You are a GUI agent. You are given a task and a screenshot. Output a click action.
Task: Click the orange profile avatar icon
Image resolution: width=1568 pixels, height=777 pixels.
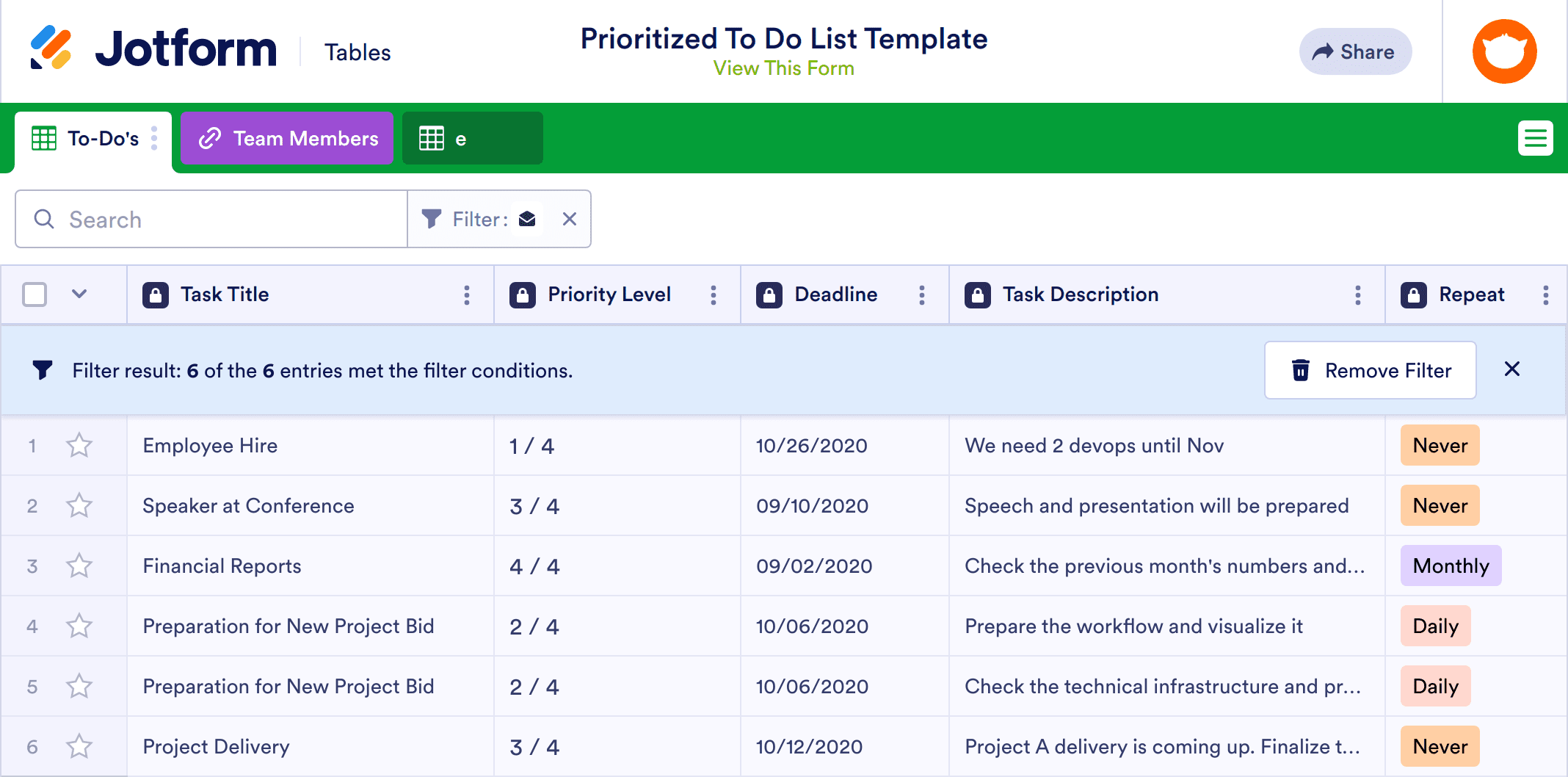[x=1504, y=51]
